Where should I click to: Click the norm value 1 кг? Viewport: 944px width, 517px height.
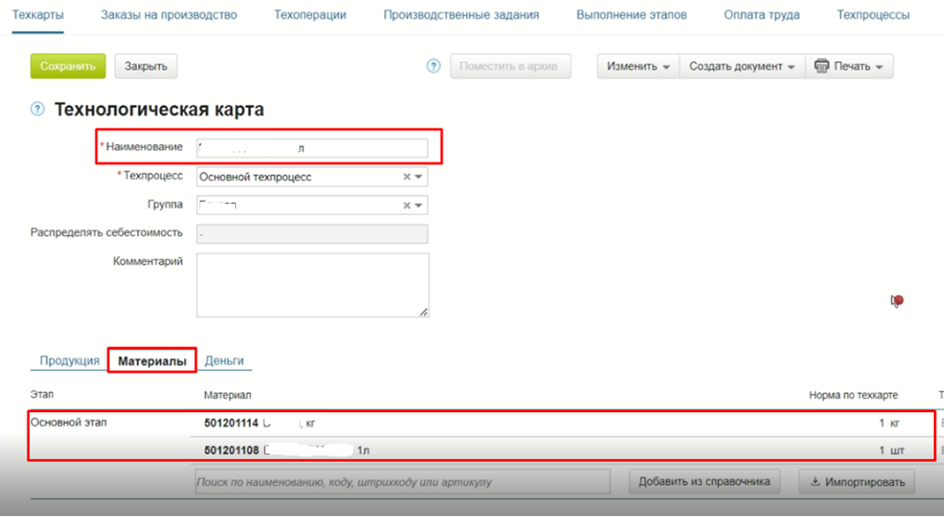890,423
